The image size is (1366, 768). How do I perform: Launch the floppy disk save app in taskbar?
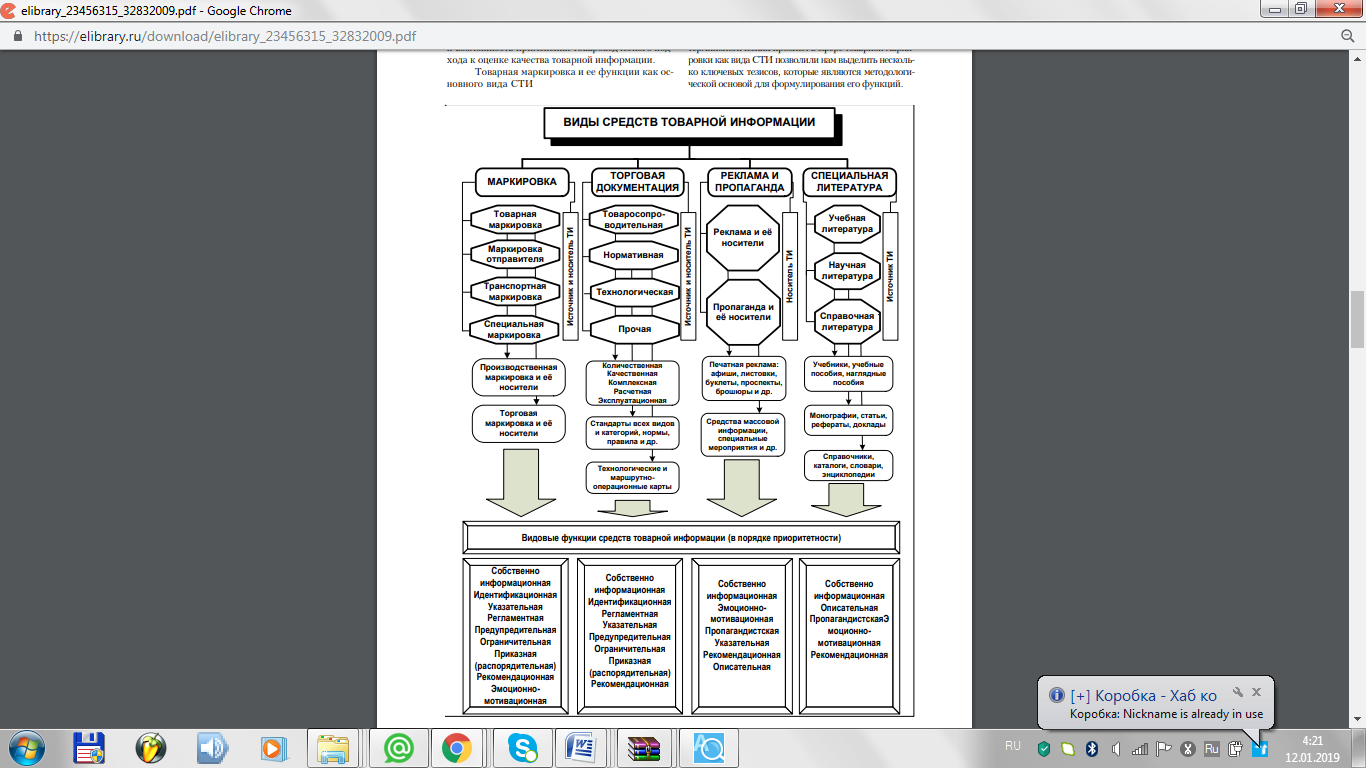tap(90, 748)
